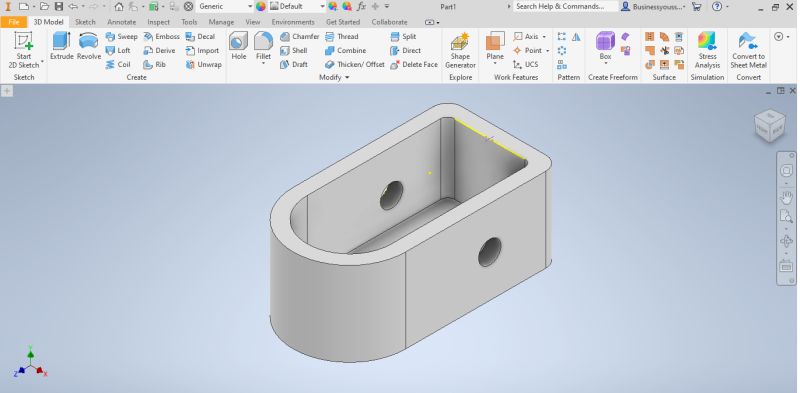Open the Axis dropdown arrow
Viewport: 800px width, 393px height.
click(x=544, y=37)
